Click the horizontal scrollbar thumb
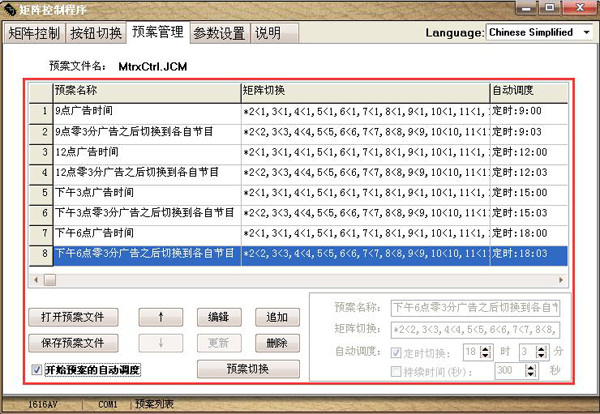This screenshot has height=414, width=600. [x=50, y=280]
